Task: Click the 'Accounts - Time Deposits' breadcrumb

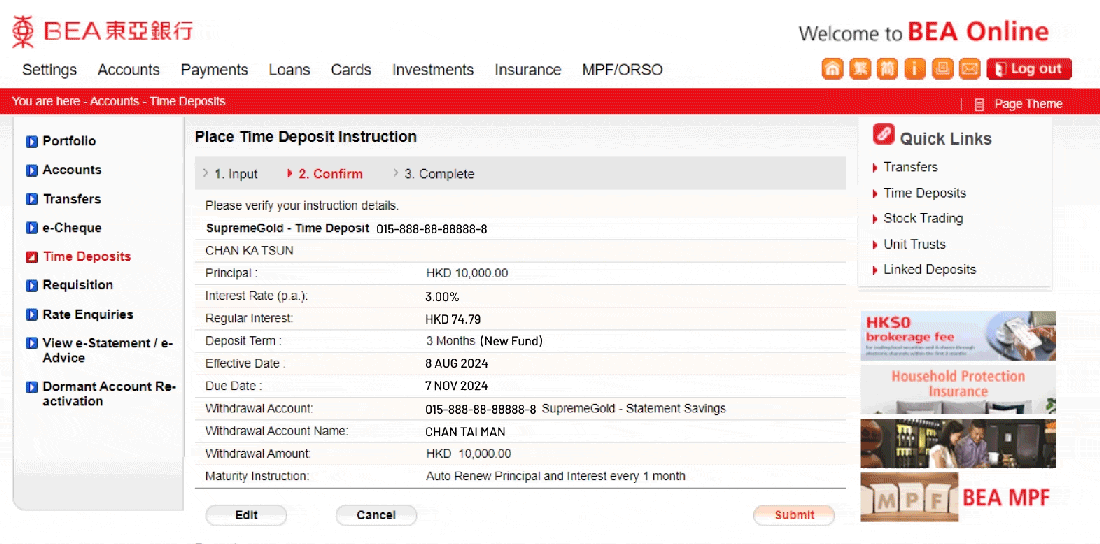Action: tap(158, 101)
